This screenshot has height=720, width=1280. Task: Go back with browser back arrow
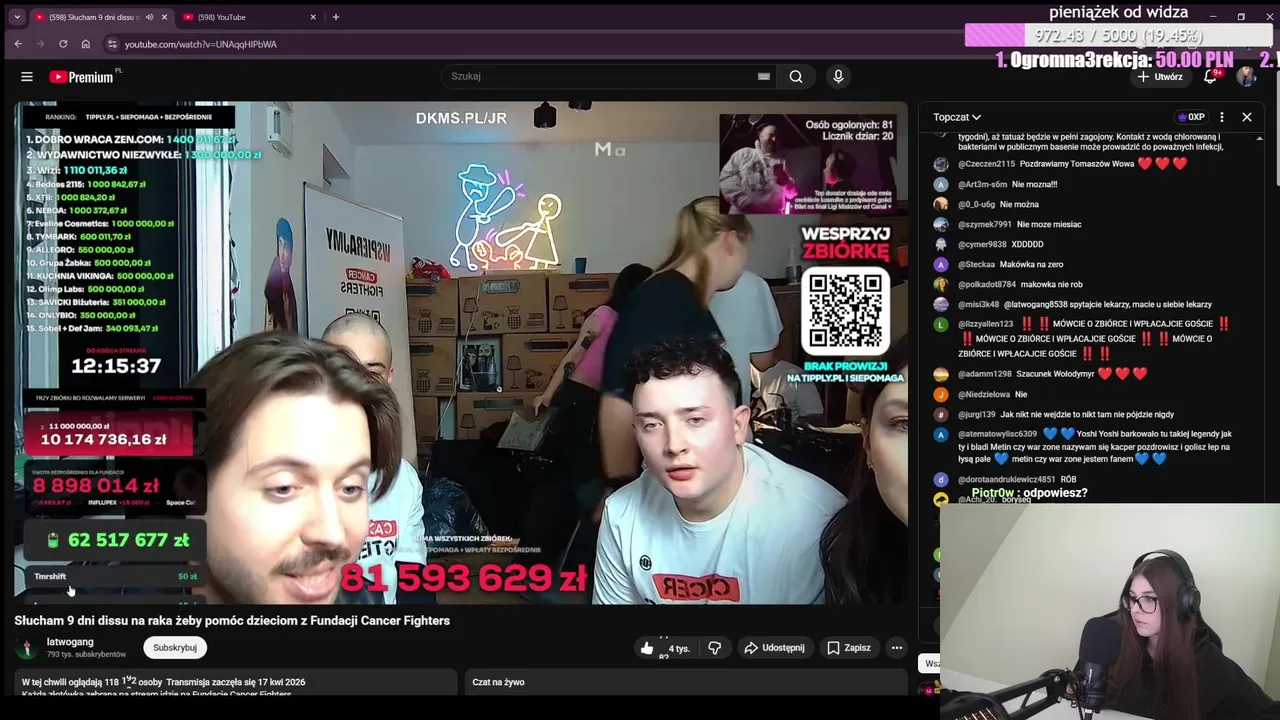(18, 44)
